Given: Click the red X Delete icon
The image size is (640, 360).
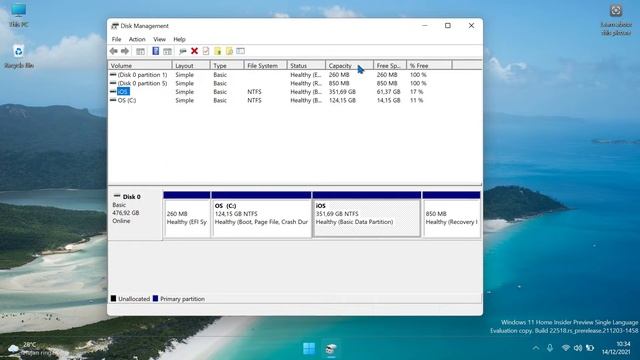Looking at the screenshot, I should click(x=194, y=51).
